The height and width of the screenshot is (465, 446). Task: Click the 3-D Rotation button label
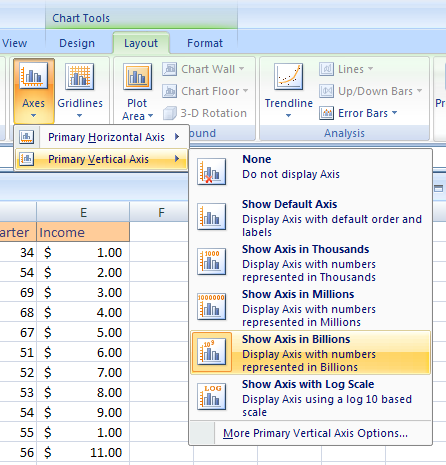(213, 113)
